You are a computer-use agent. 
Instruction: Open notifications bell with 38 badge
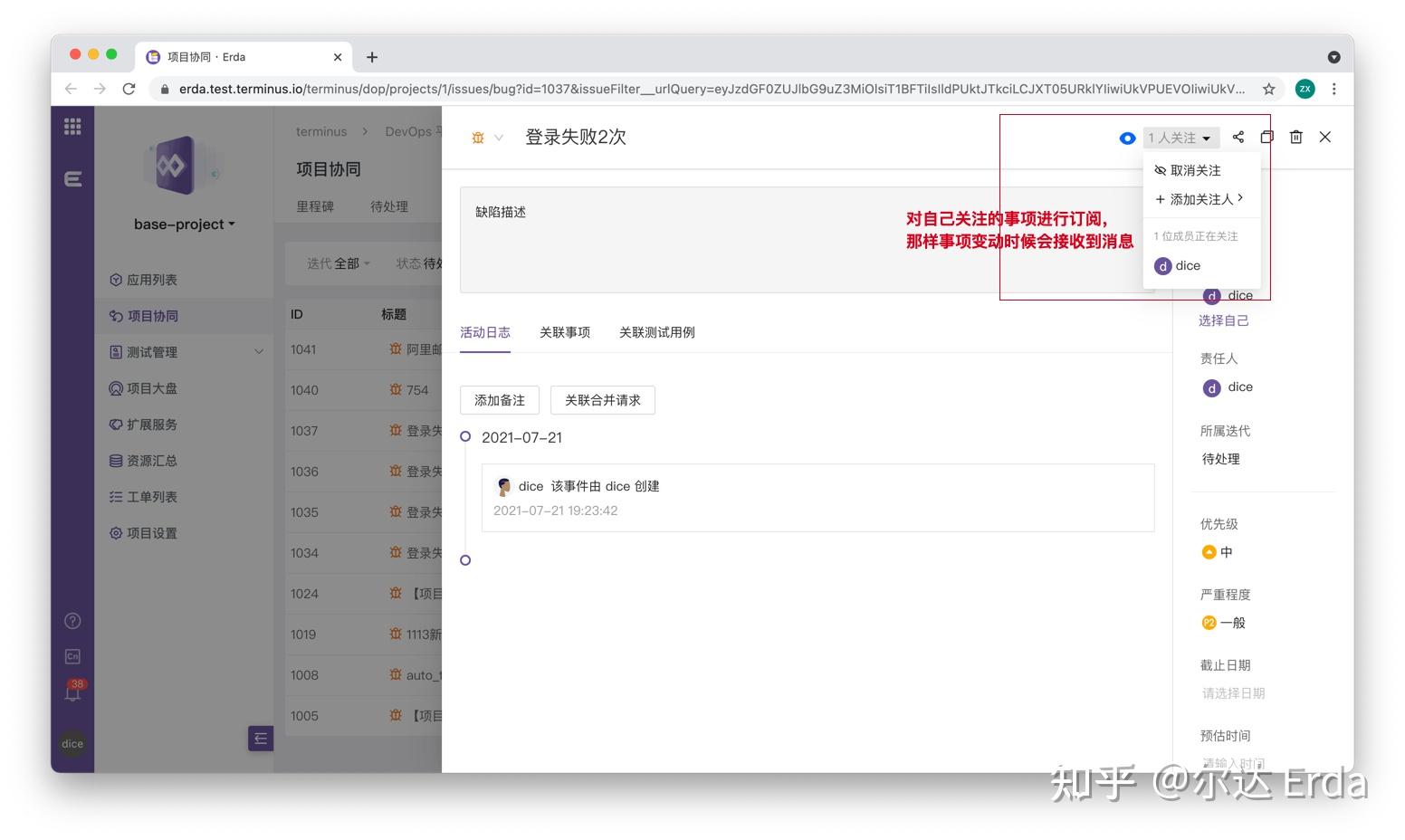72,693
